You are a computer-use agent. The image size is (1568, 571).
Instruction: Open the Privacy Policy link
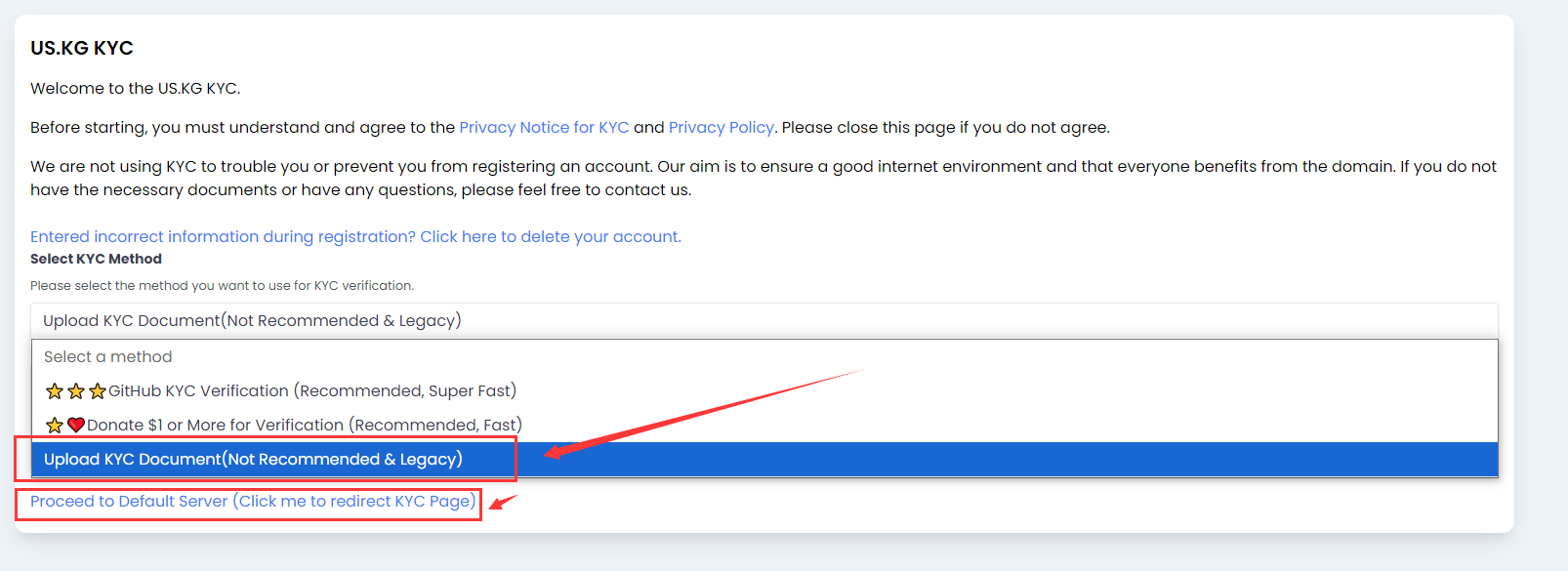[721, 128]
